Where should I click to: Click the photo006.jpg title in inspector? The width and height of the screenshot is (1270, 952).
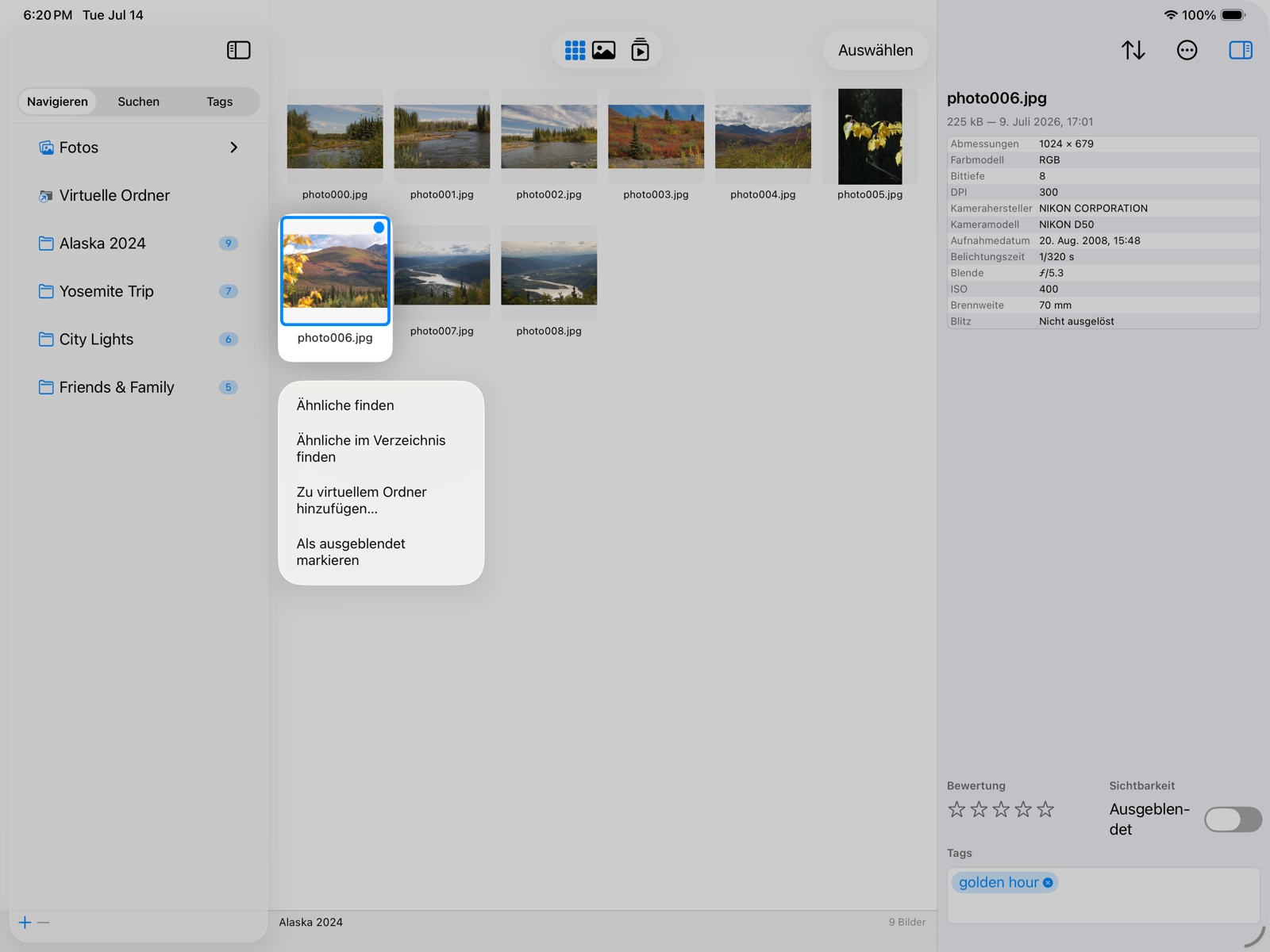point(997,98)
